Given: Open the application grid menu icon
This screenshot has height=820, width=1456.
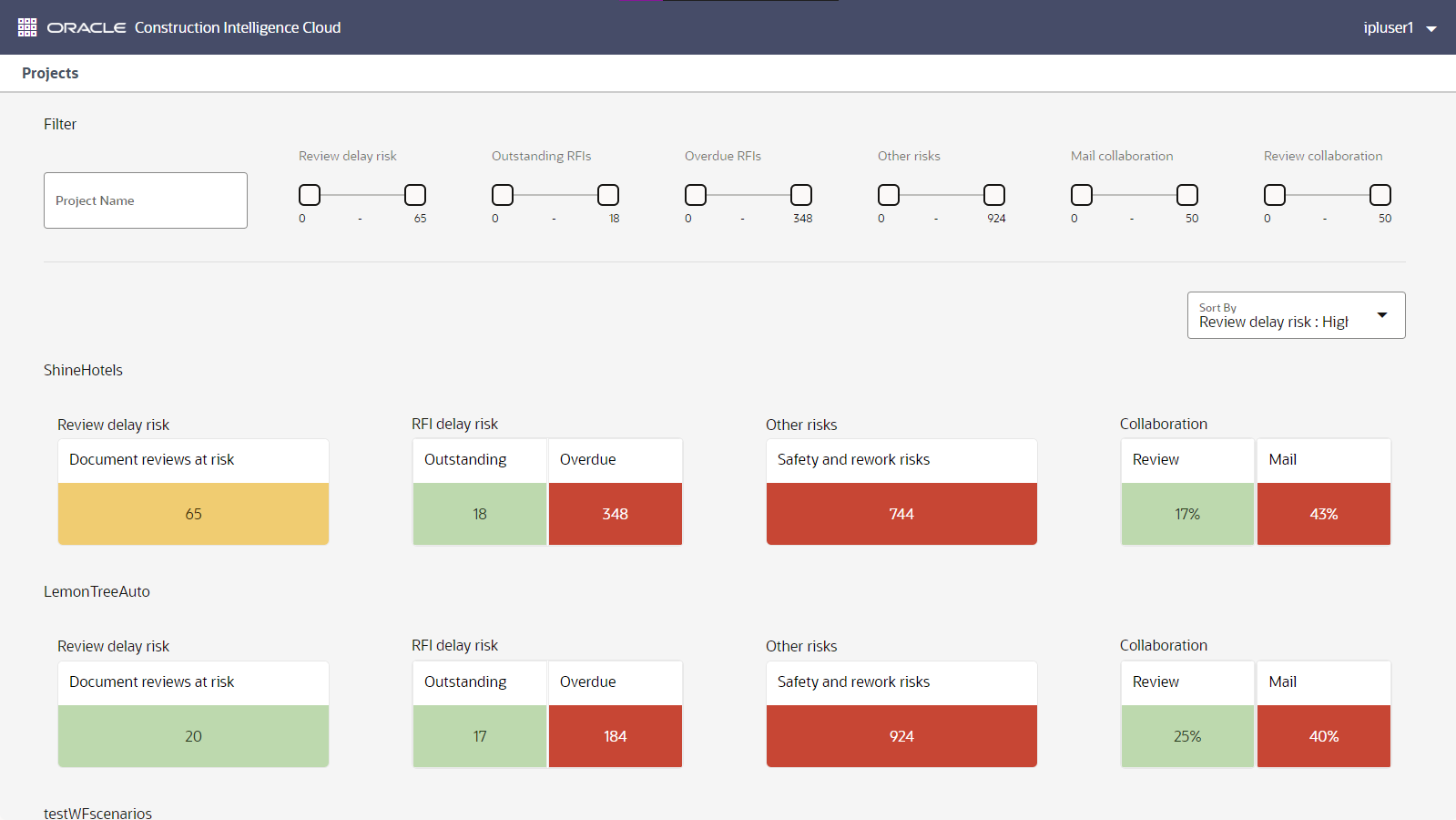Looking at the screenshot, I should (27, 27).
